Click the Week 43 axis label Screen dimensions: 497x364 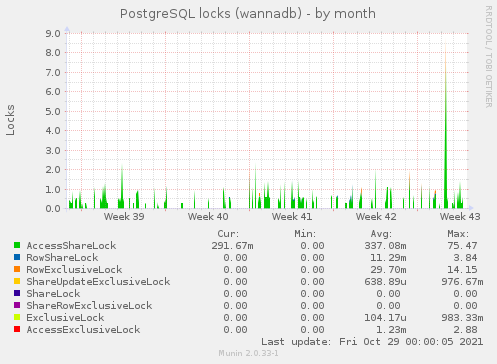460,217
